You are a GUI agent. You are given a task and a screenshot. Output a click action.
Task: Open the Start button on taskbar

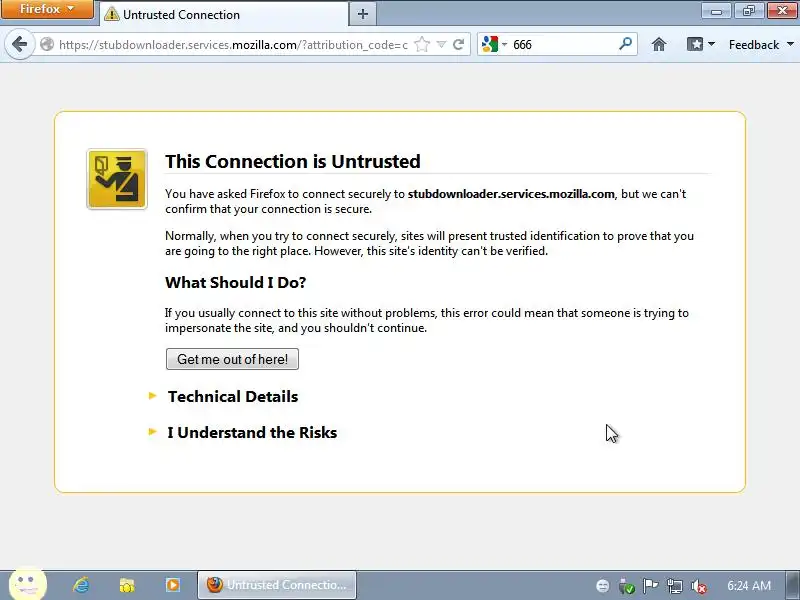[28, 585]
